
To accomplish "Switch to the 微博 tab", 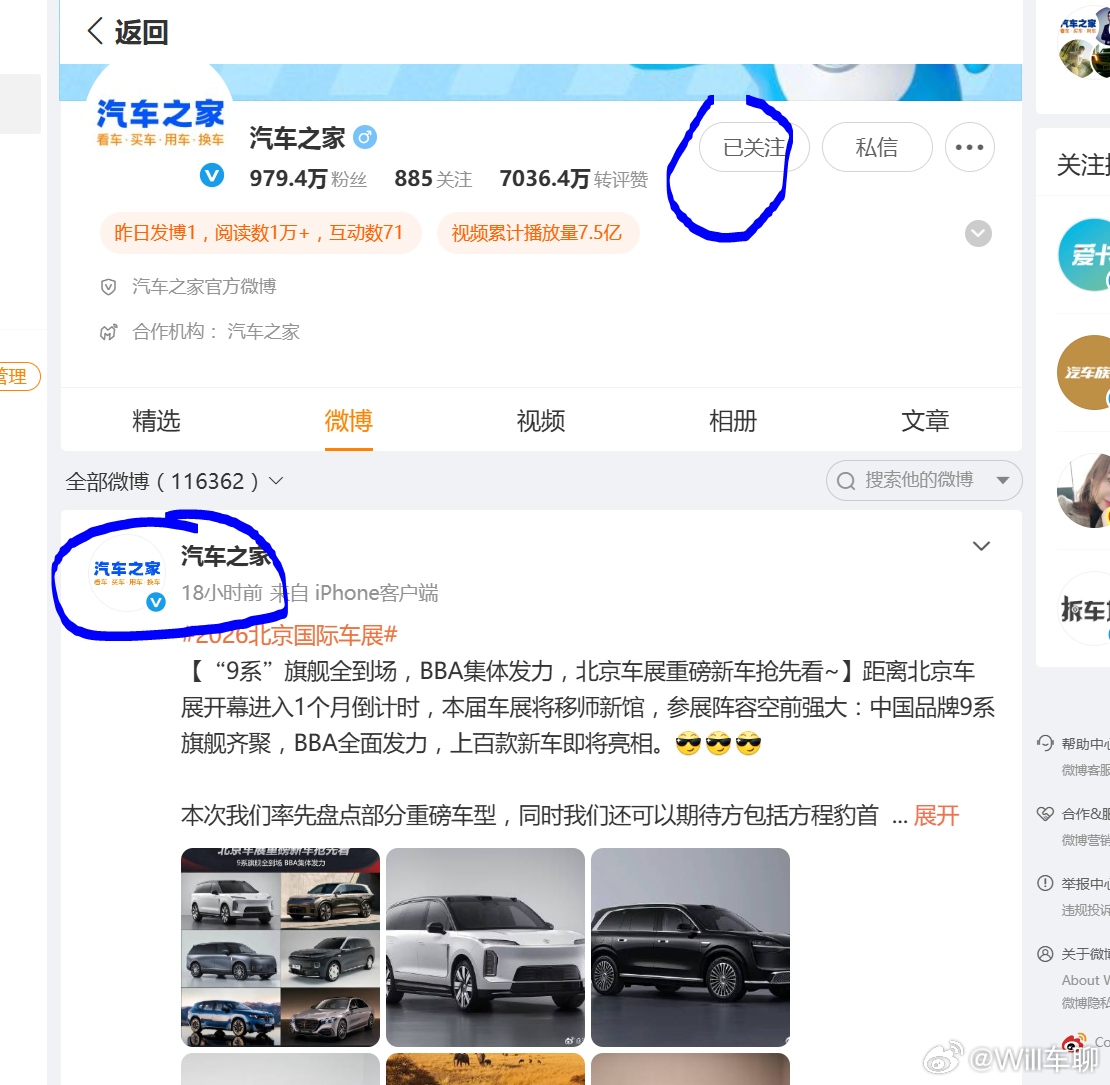I will tap(348, 420).
